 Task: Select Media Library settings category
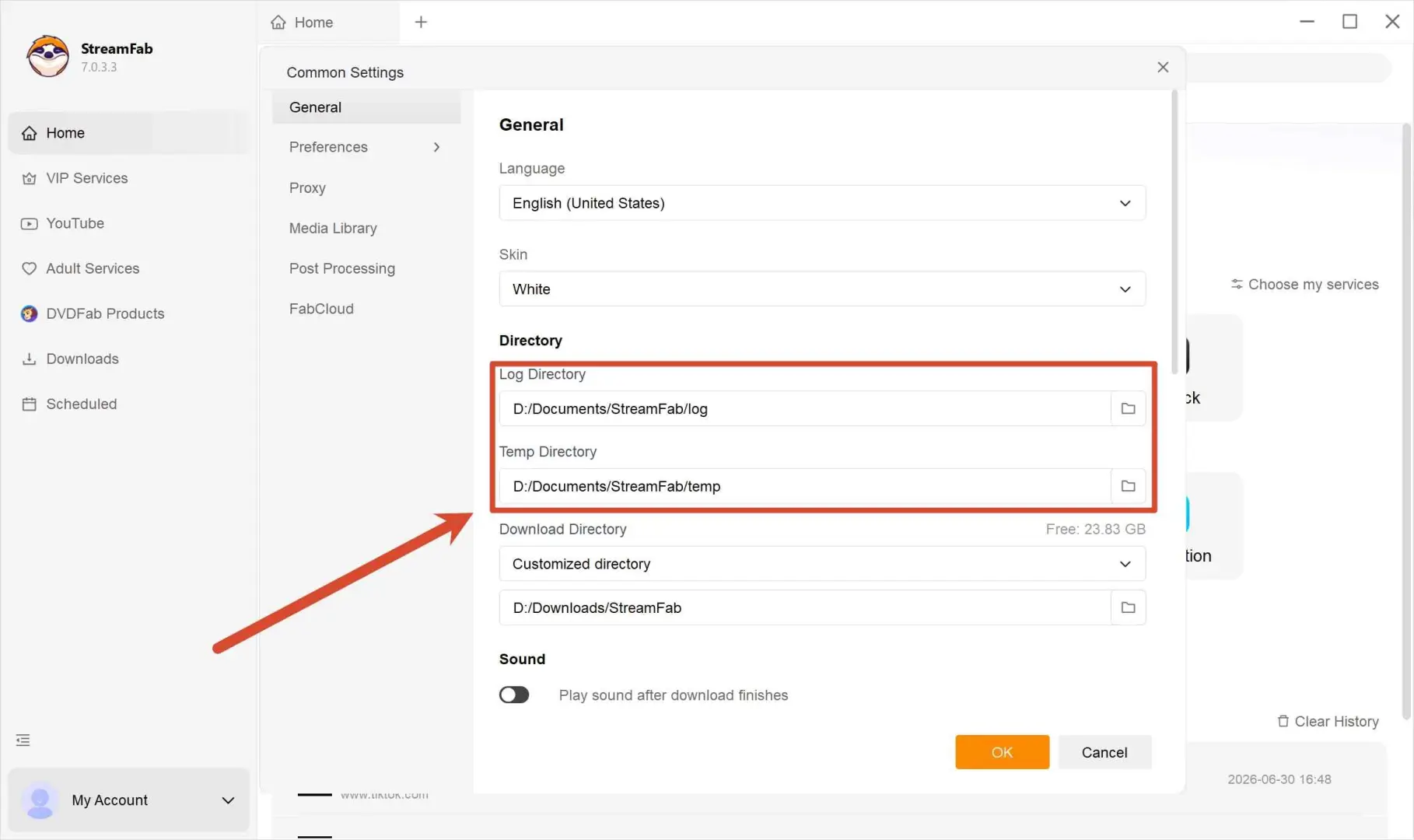click(x=366, y=228)
